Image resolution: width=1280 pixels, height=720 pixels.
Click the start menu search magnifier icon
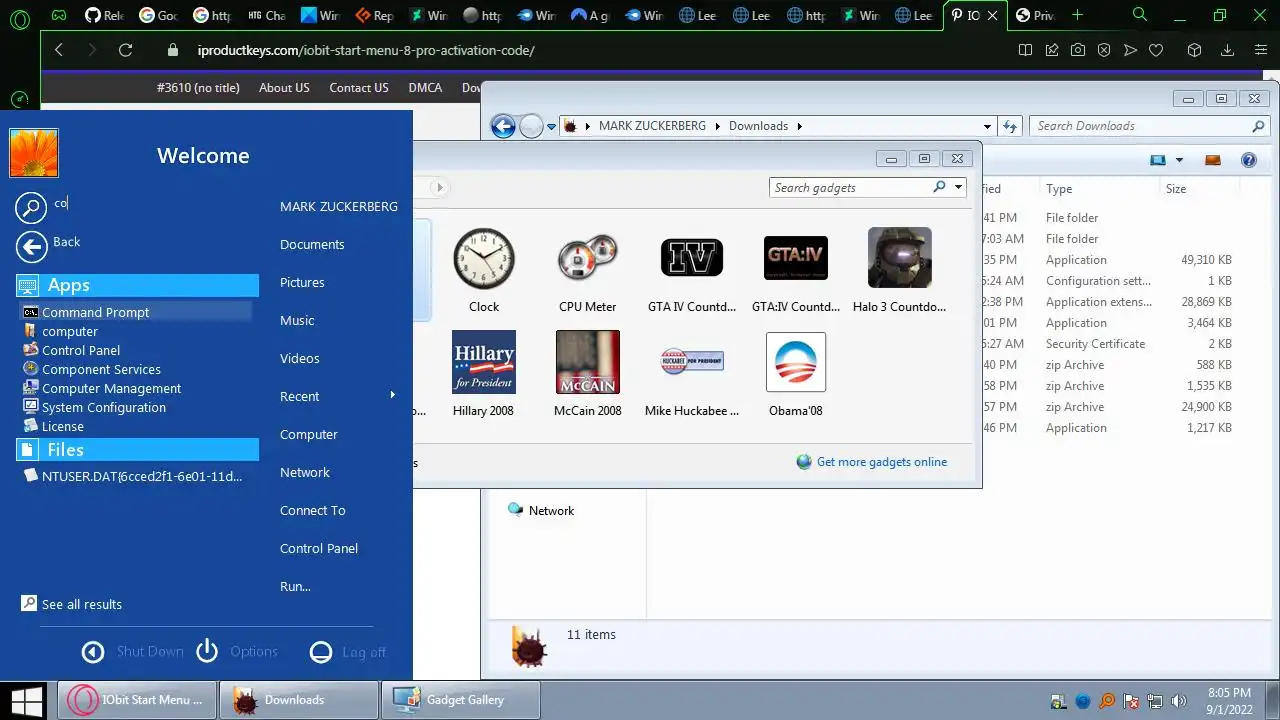32,207
